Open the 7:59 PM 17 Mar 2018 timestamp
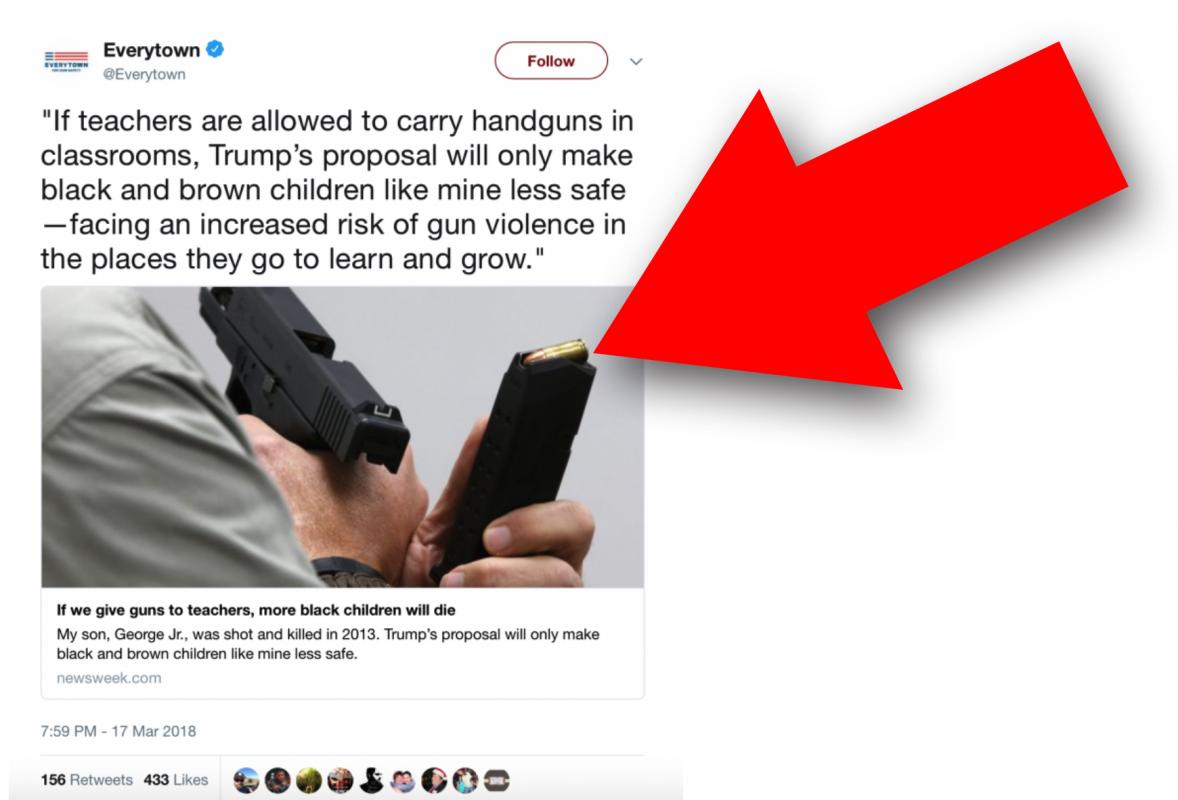Image resolution: width=1178 pixels, height=800 pixels. [x=118, y=731]
